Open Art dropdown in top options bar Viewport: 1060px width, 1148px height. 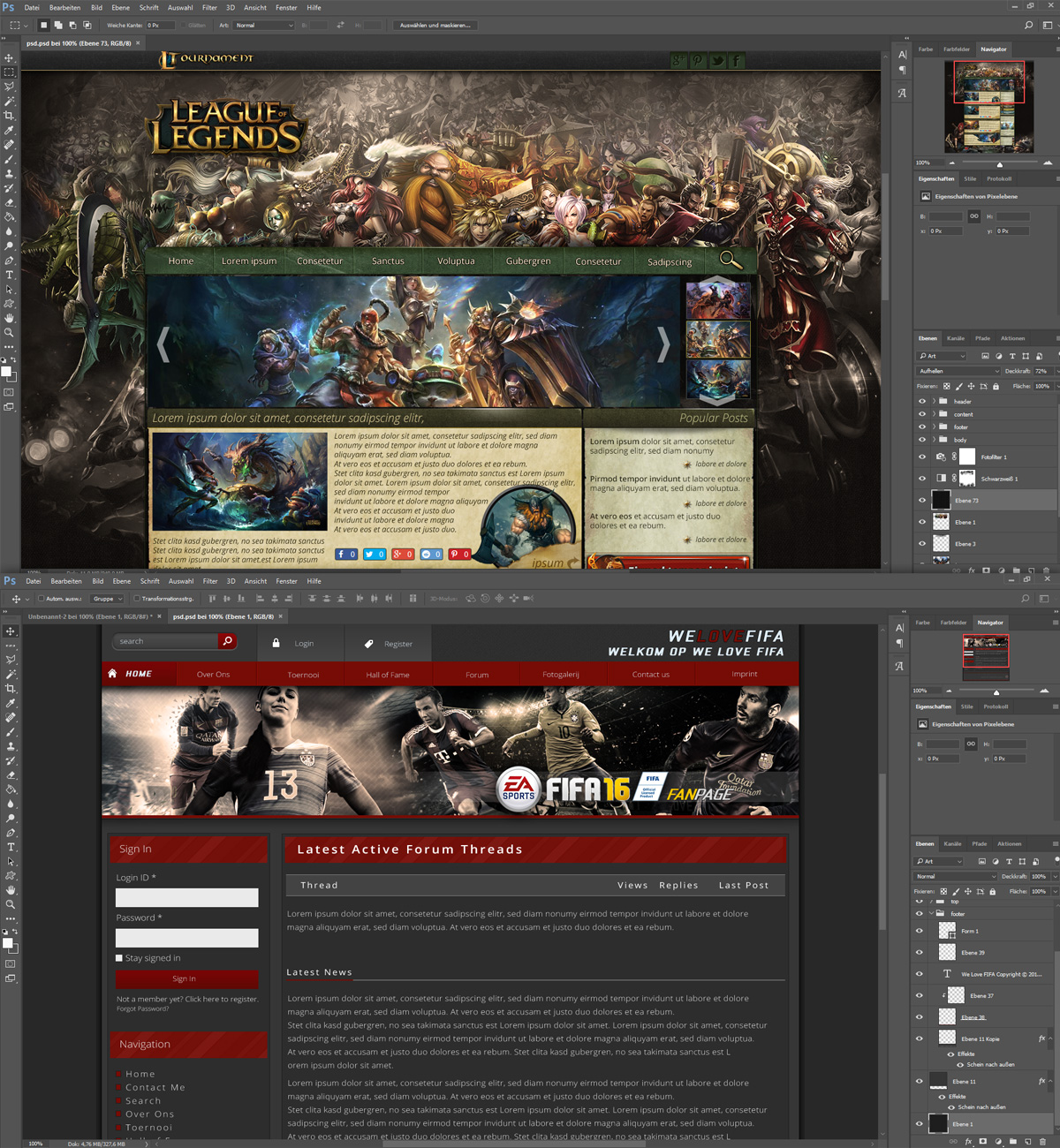264,25
